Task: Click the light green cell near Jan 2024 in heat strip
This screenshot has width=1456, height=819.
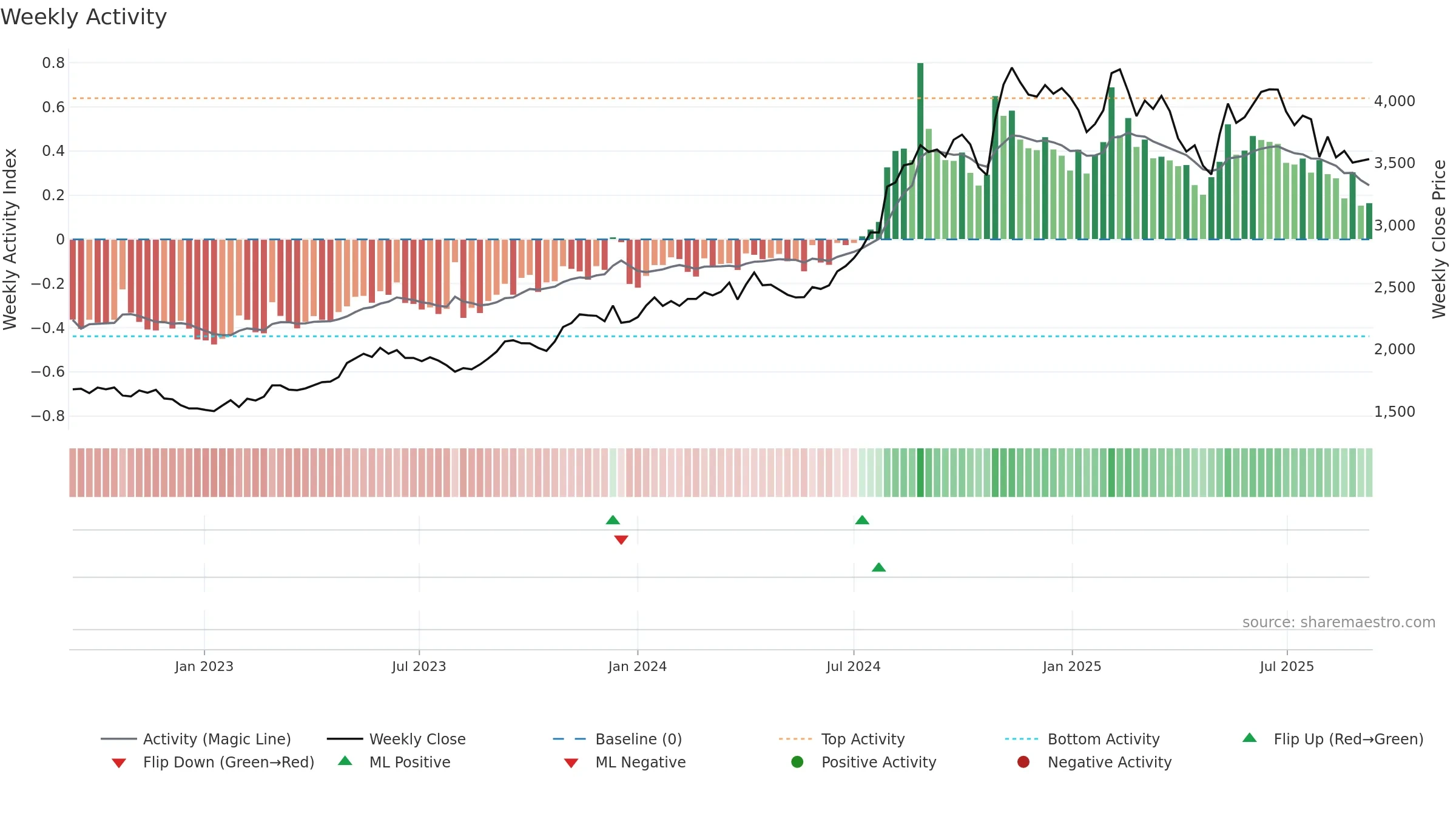Action: click(613, 473)
